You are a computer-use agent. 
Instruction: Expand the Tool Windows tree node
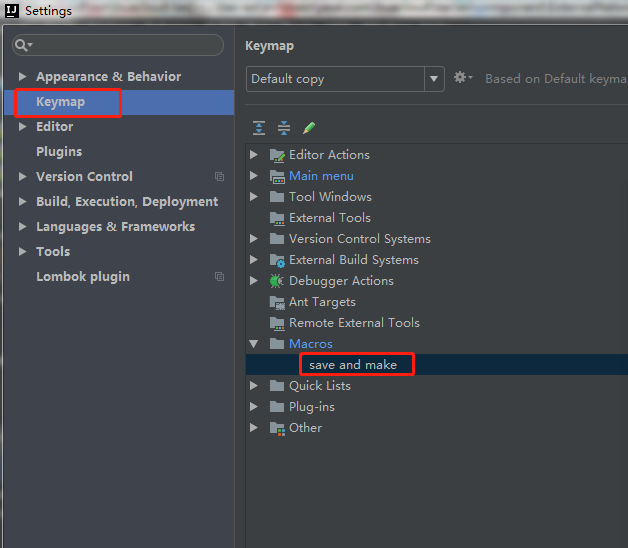point(254,197)
